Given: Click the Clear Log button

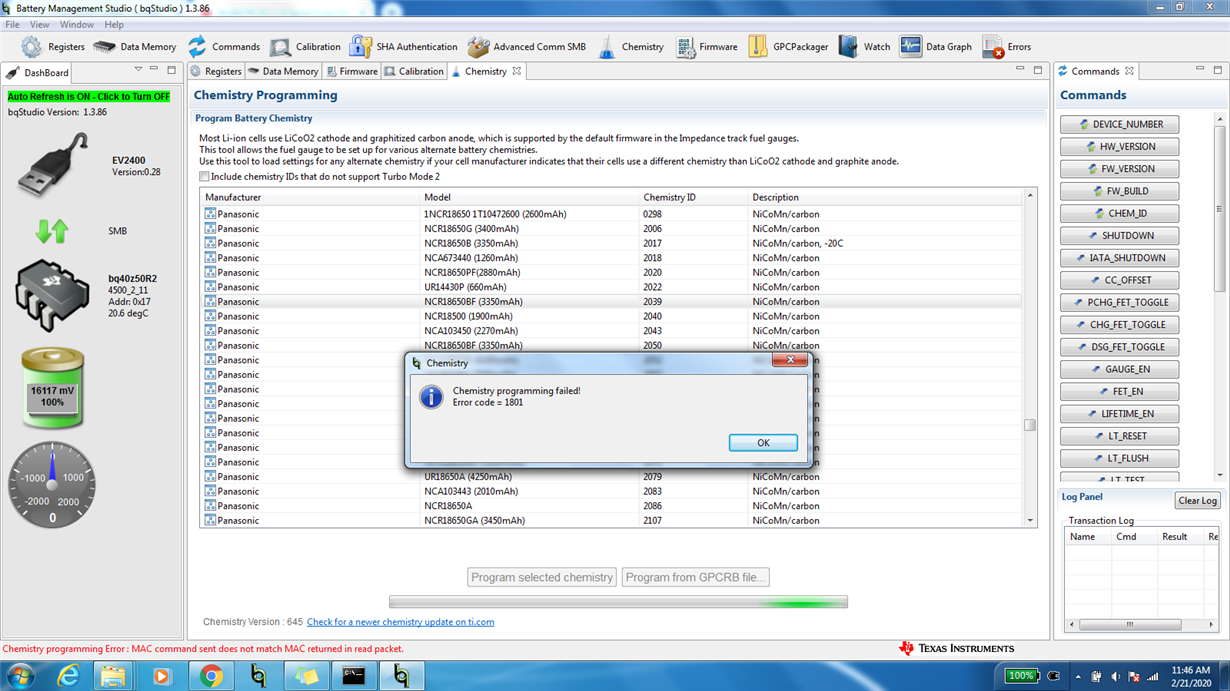Looking at the screenshot, I should [1197, 501].
